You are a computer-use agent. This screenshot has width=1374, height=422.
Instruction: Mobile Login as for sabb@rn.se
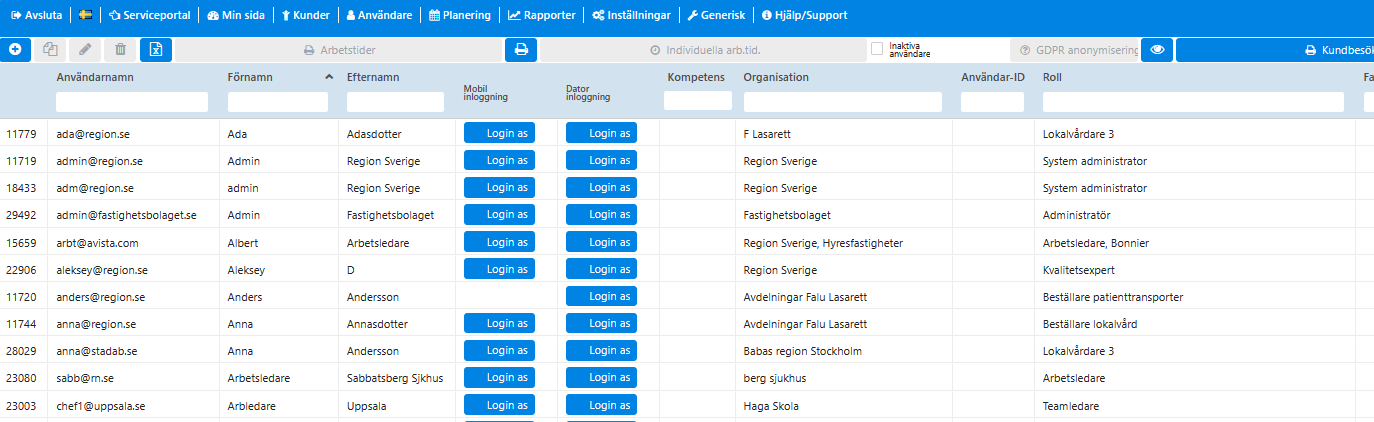[500, 377]
